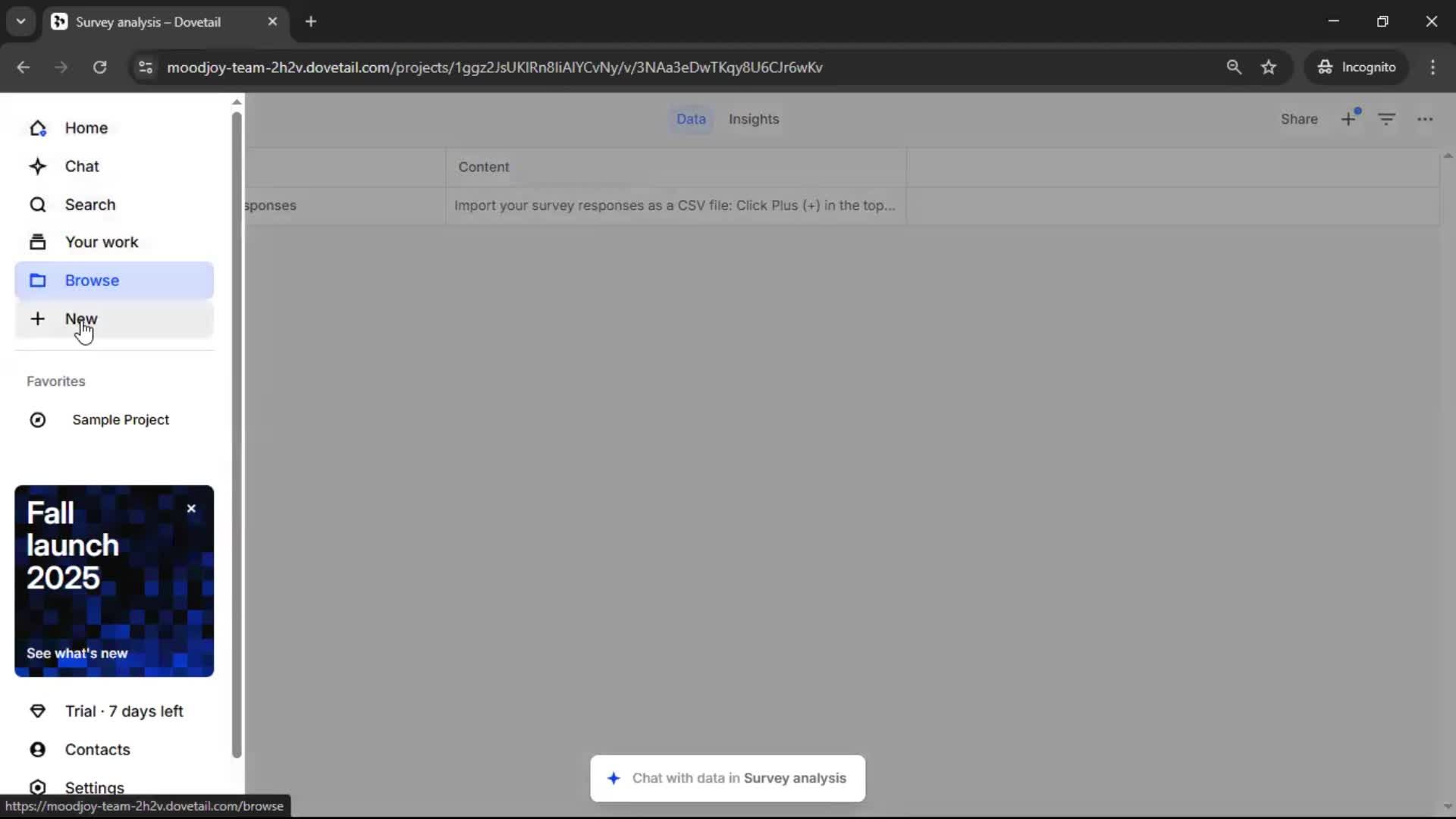This screenshot has height=819, width=1456.
Task: Open Settings in the sidebar
Action: pyautogui.click(x=94, y=787)
